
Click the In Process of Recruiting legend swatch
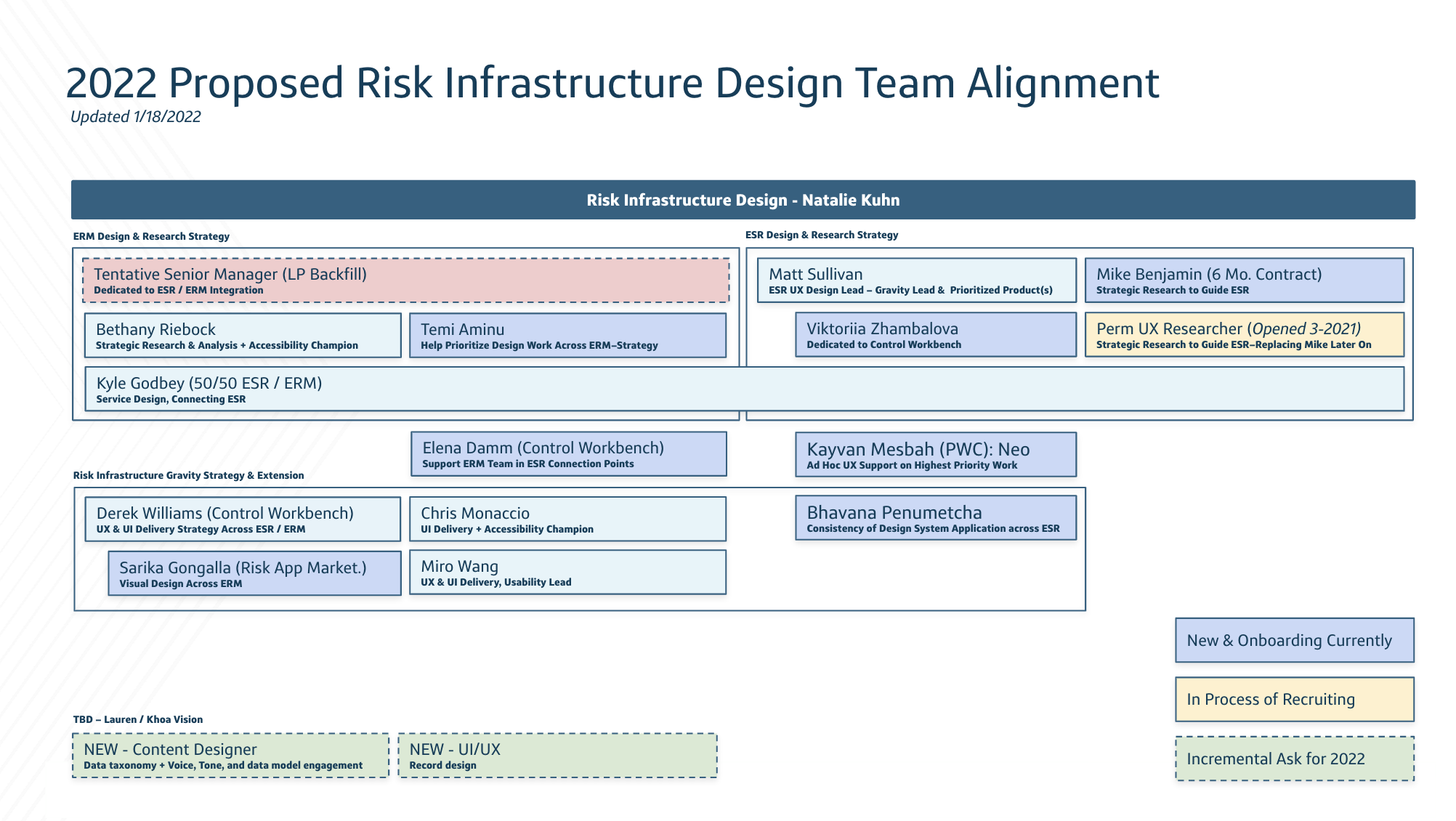click(1294, 699)
